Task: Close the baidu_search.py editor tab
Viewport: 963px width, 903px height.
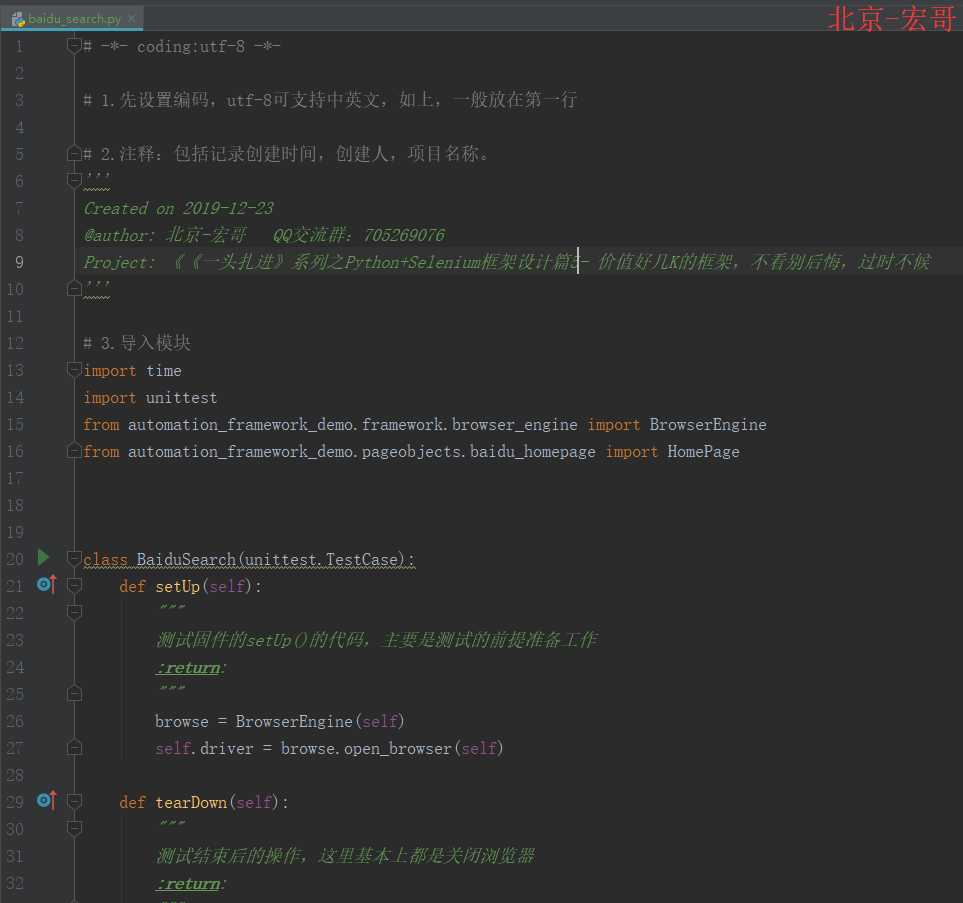Action: [x=131, y=19]
